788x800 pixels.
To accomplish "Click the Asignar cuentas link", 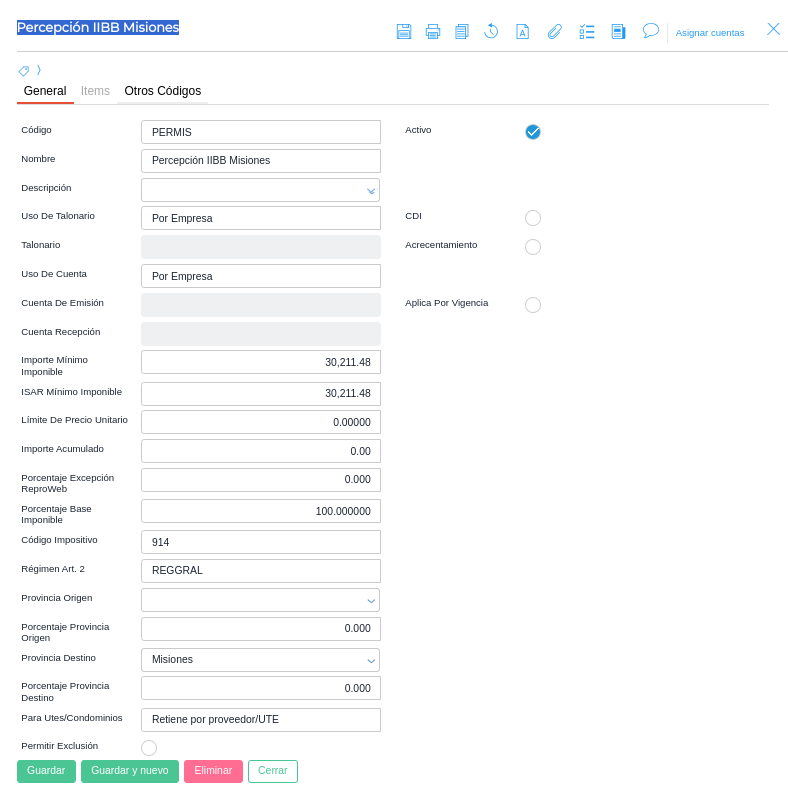I will (x=709, y=33).
